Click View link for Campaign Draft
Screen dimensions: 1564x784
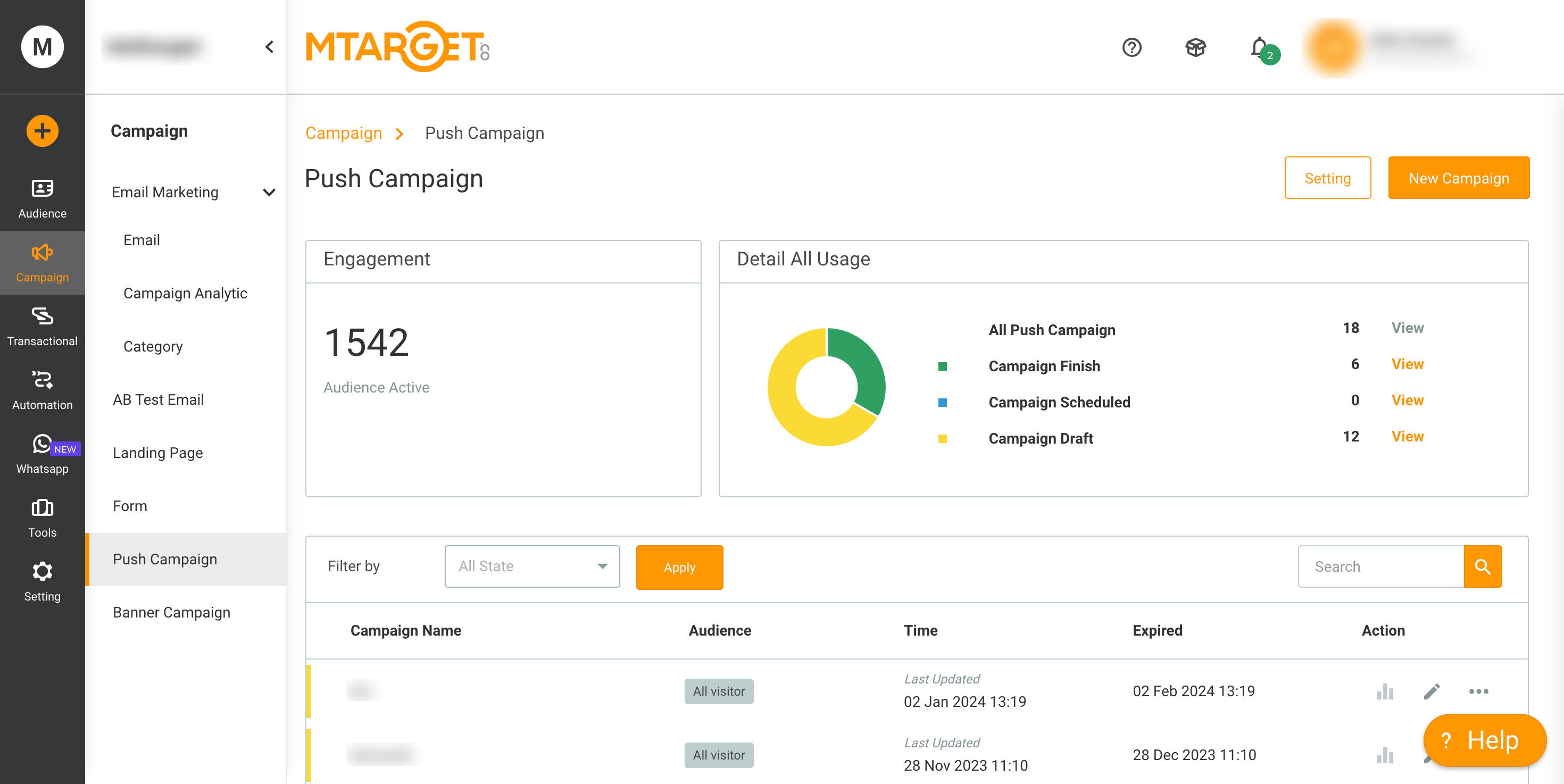pyautogui.click(x=1407, y=436)
